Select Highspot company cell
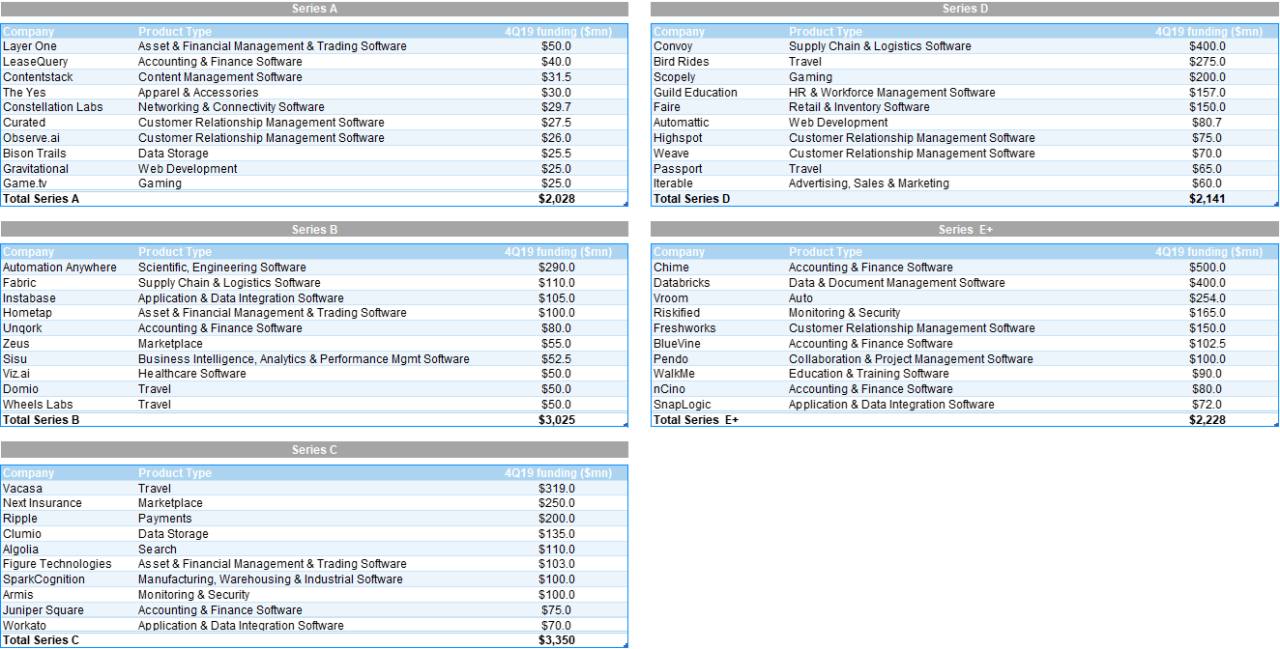This screenshot has height=649, width=1280. (x=677, y=138)
